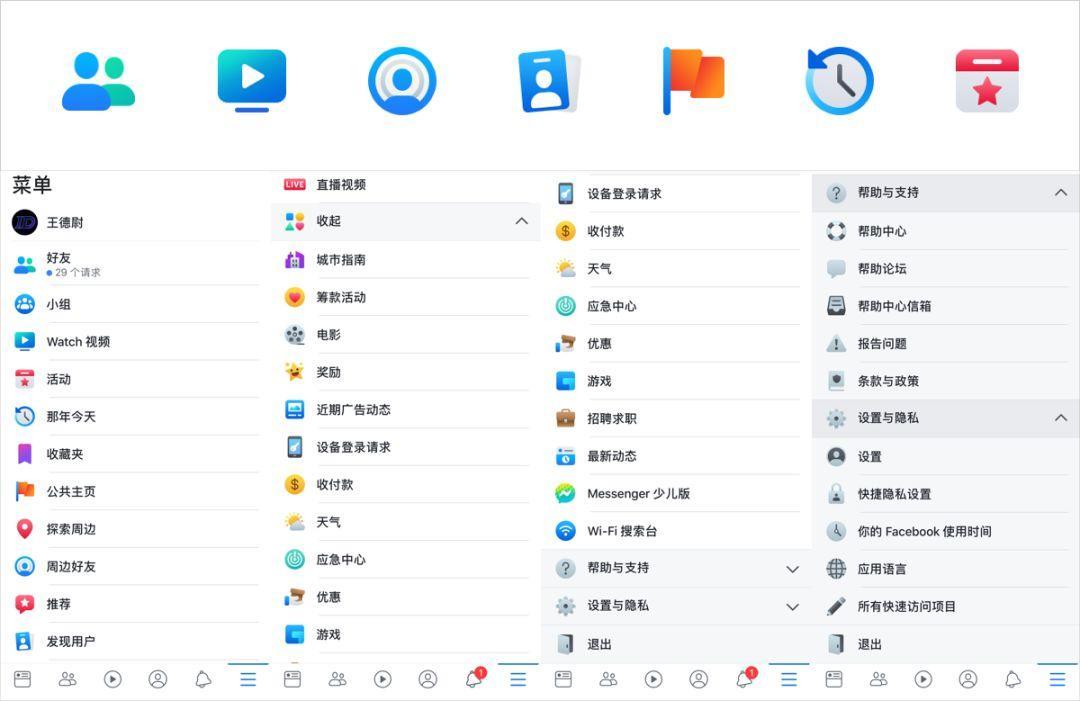Open 王德尉 profile entry
The width and height of the screenshot is (1080, 701).
coord(64,223)
